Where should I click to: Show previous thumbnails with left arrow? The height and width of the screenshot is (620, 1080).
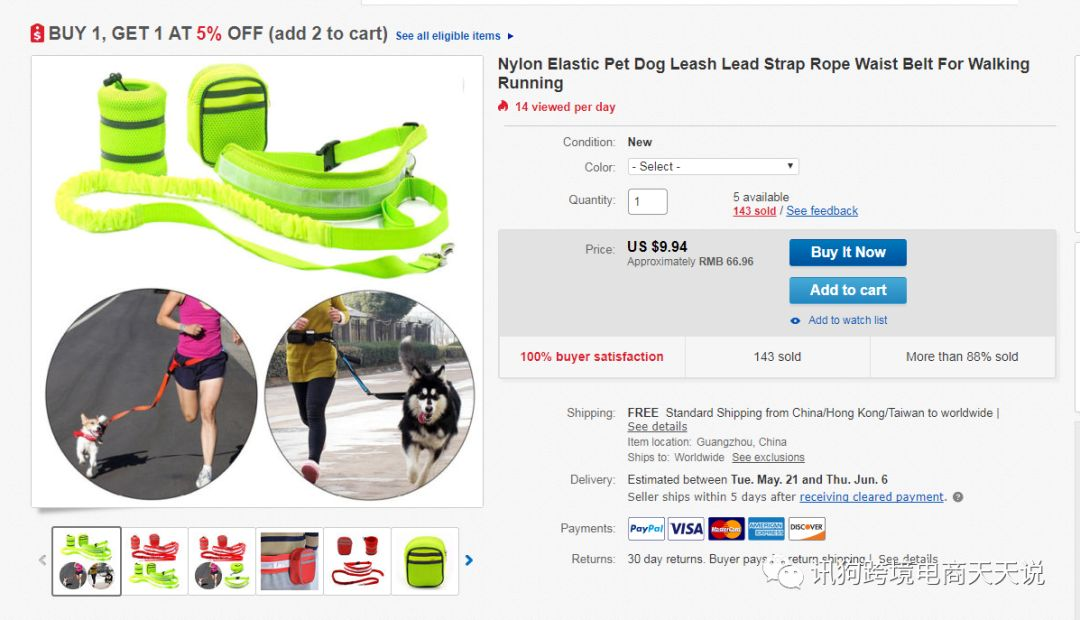[43, 560]
